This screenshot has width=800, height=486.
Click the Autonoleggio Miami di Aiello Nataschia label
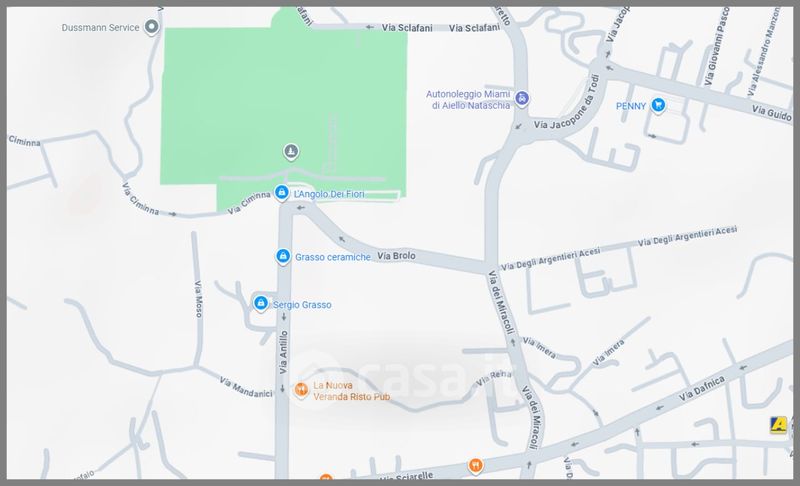click(x=468, y=100)
